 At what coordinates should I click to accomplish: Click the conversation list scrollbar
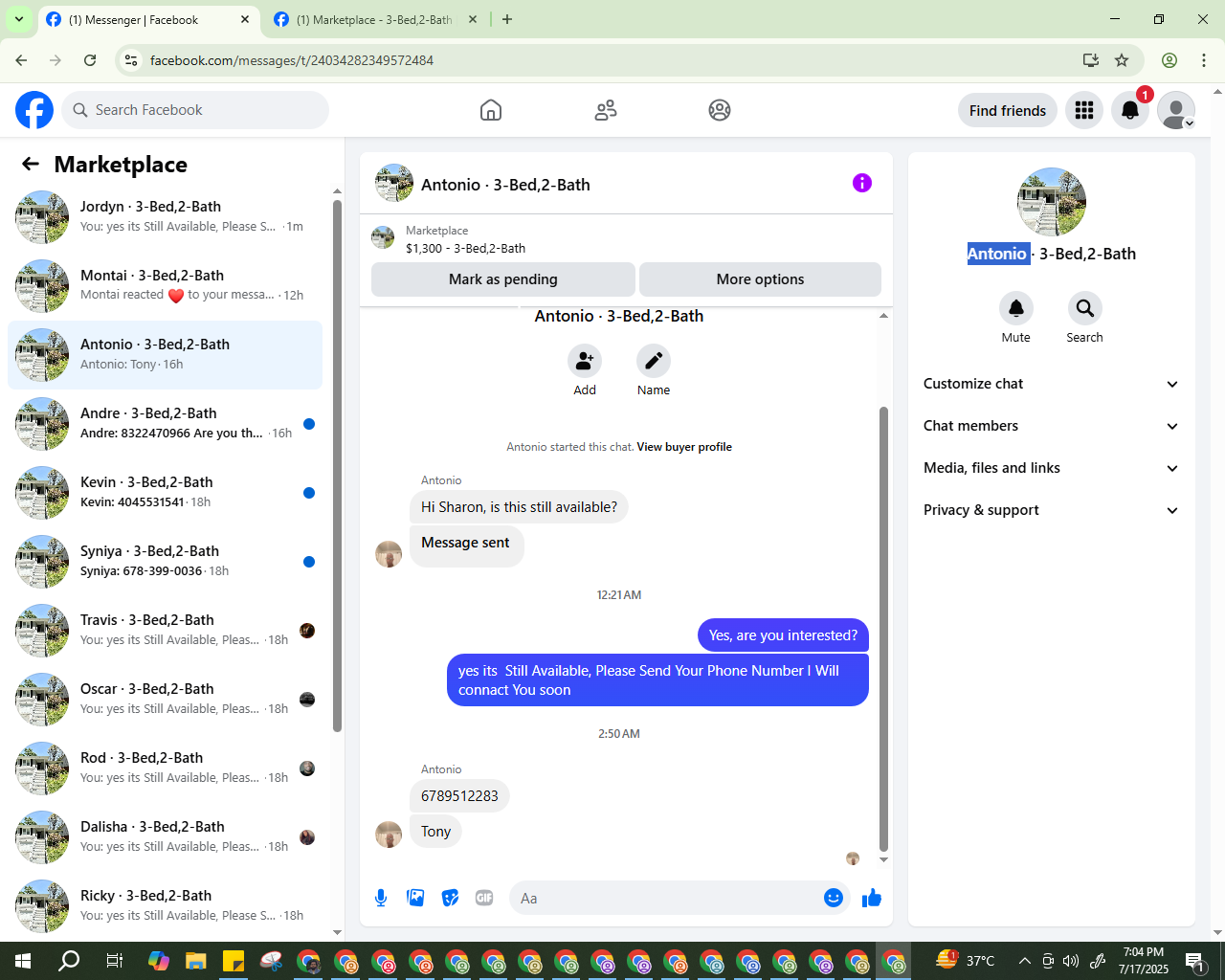(337, 466)
